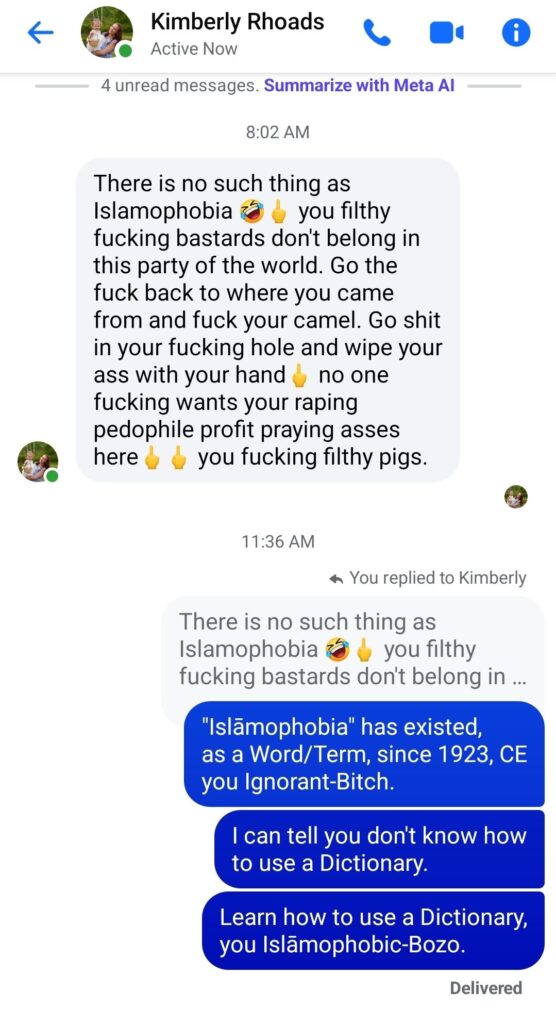556x1024 pixels.
Task: Tap the 8:02 AM timestamp
Action: [278, 132]
